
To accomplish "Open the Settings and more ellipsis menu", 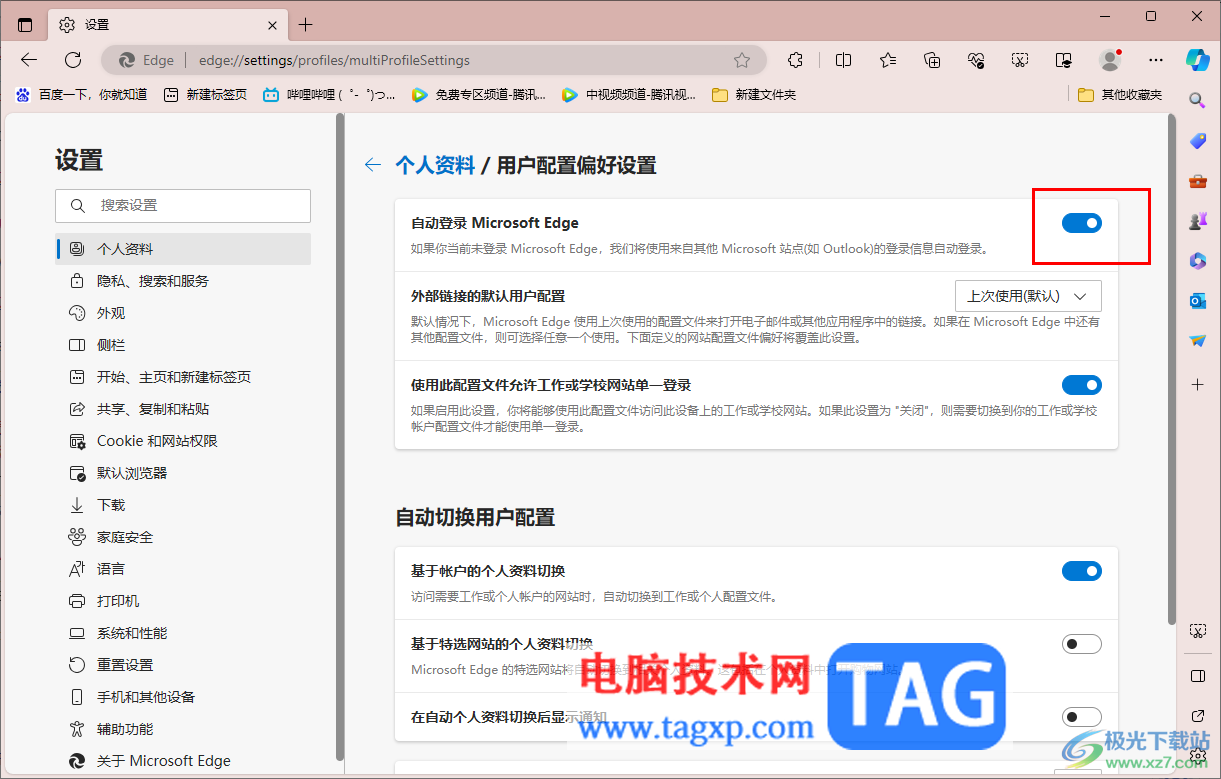I will (1156, 60).
